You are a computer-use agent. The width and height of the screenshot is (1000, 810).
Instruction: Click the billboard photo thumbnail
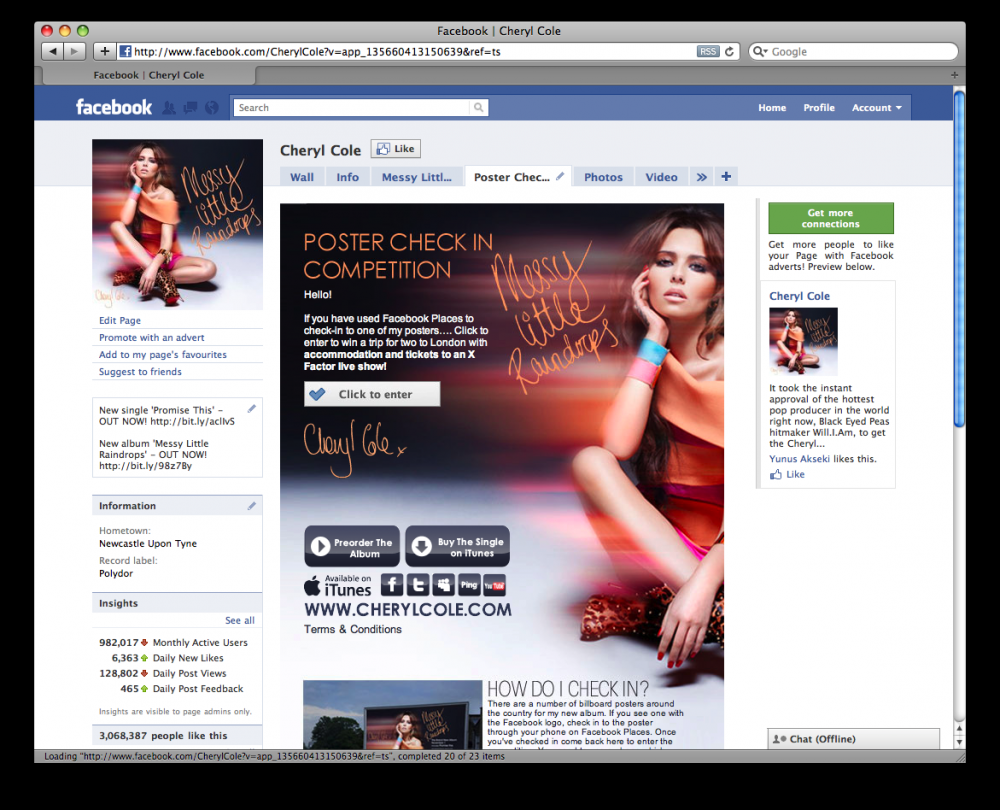(x=392, y=714)
